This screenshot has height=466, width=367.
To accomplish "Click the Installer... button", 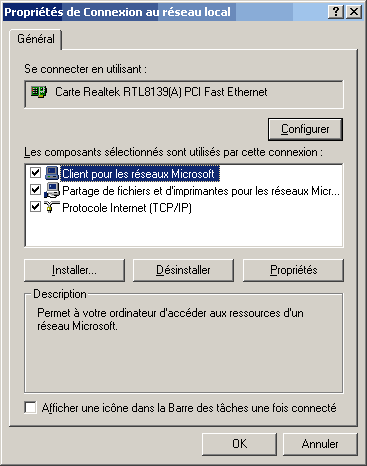I will click(74, 270).
